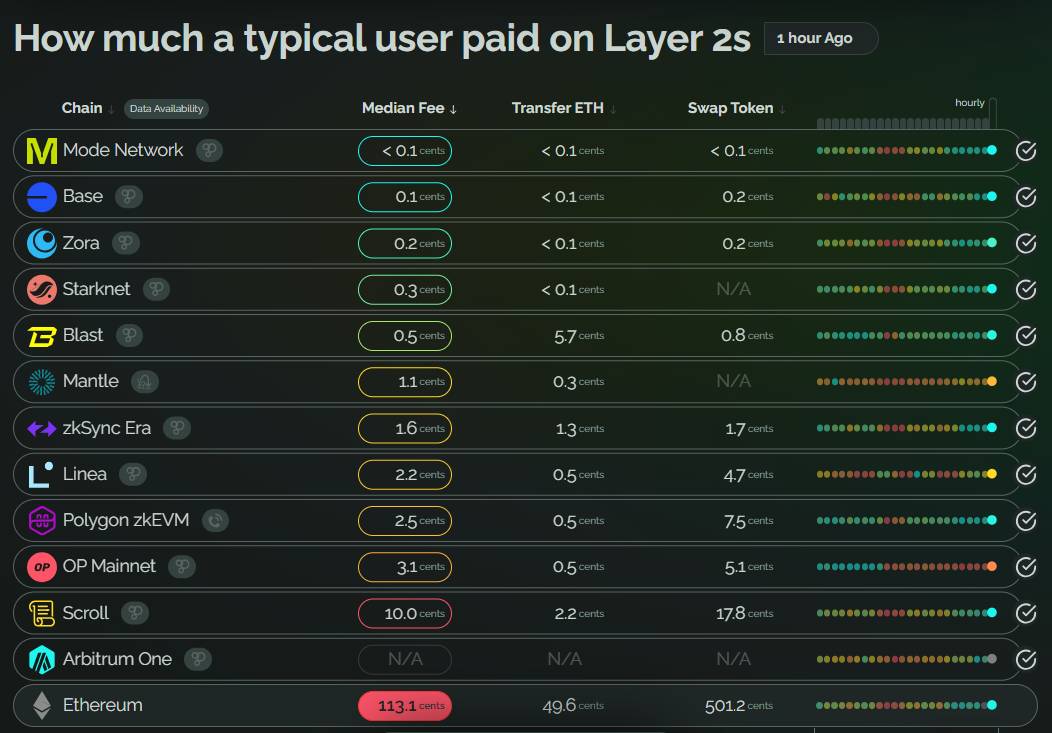The width and height of the screenshot is (1052, 733).
Task: Toggle the check circle for Linea
Action: (1026, 475)
